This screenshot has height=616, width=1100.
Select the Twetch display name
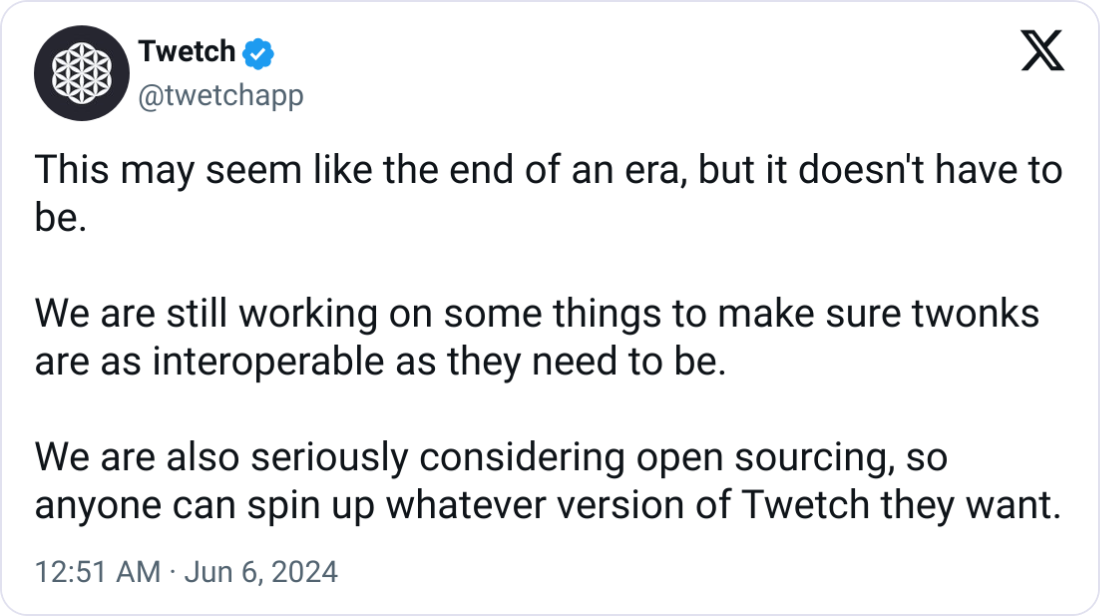187,51
